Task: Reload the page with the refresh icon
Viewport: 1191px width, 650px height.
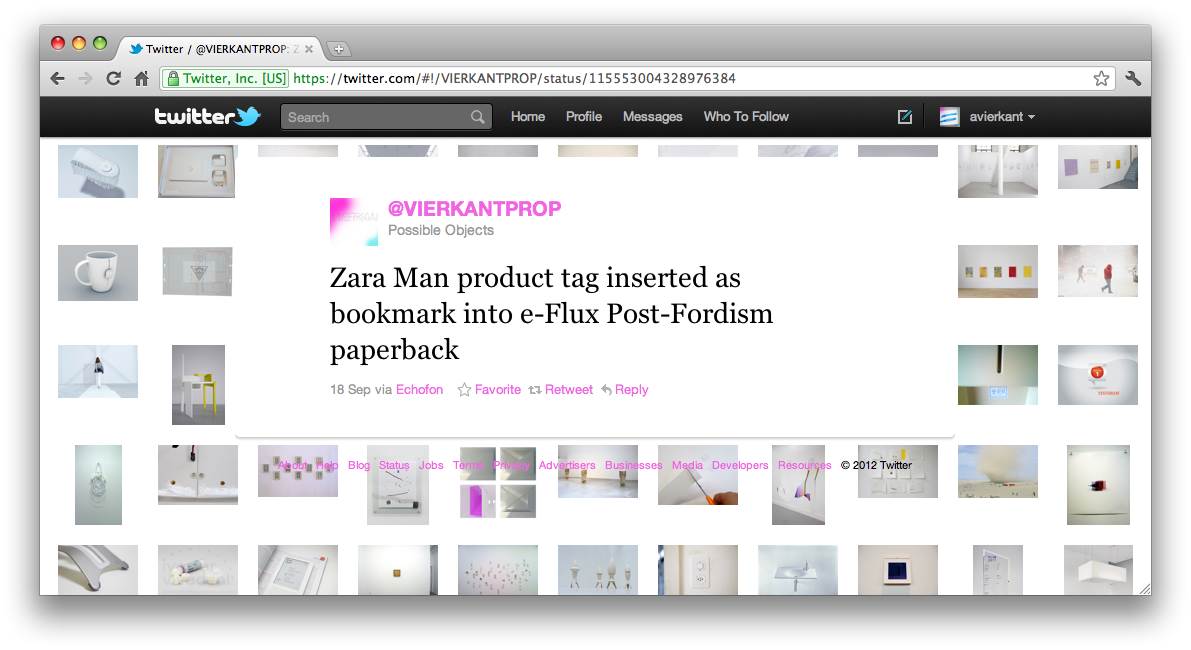Action: click(113, 78)
